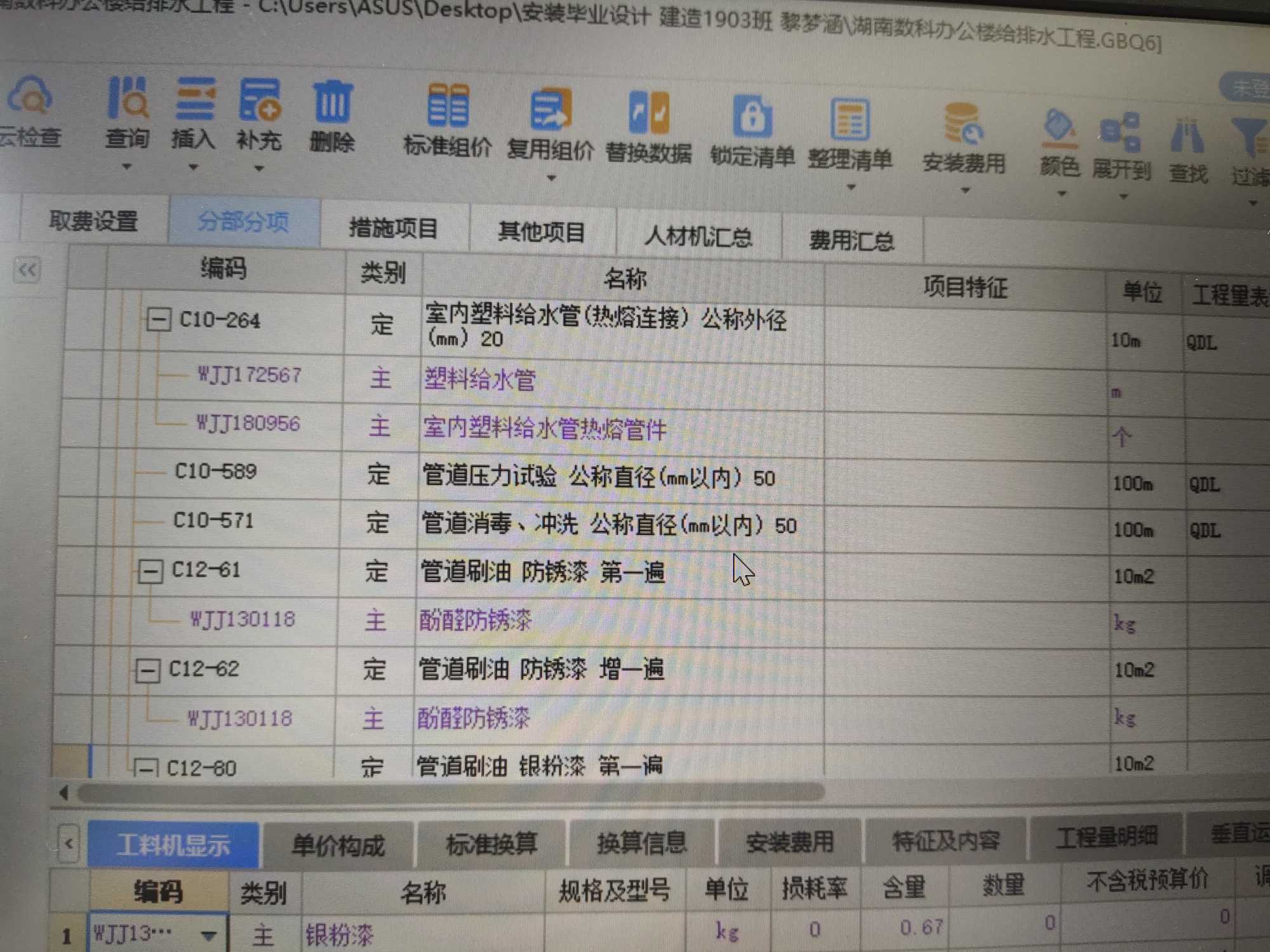Click the 项目特征 column header
The height and width of the screenshot is (952, 1270).
965,288
